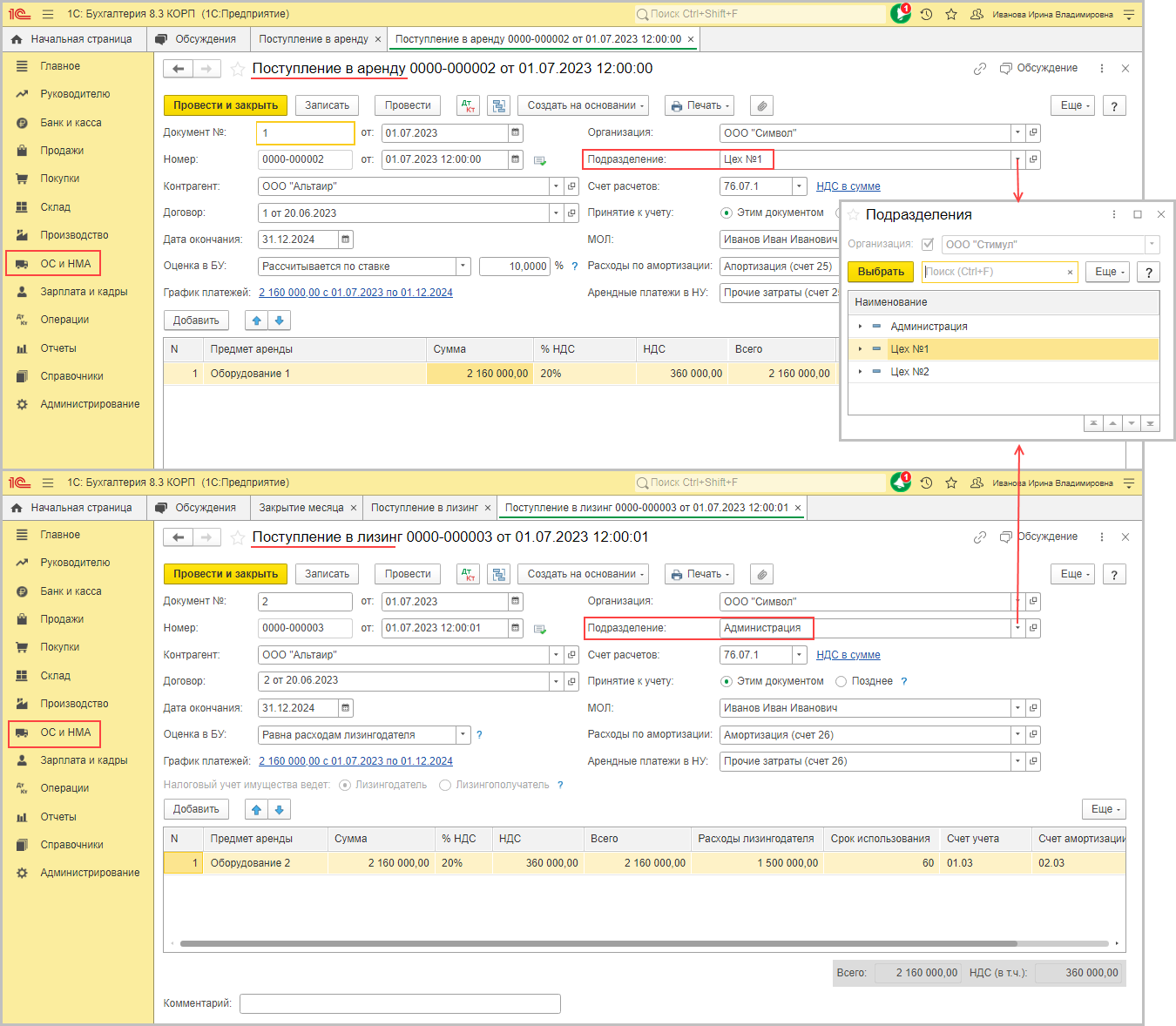The width and height of the screenshot is (1176, 1026).
Task: Click the paperclip attachments icon in the leasing document
Action: 761,575
